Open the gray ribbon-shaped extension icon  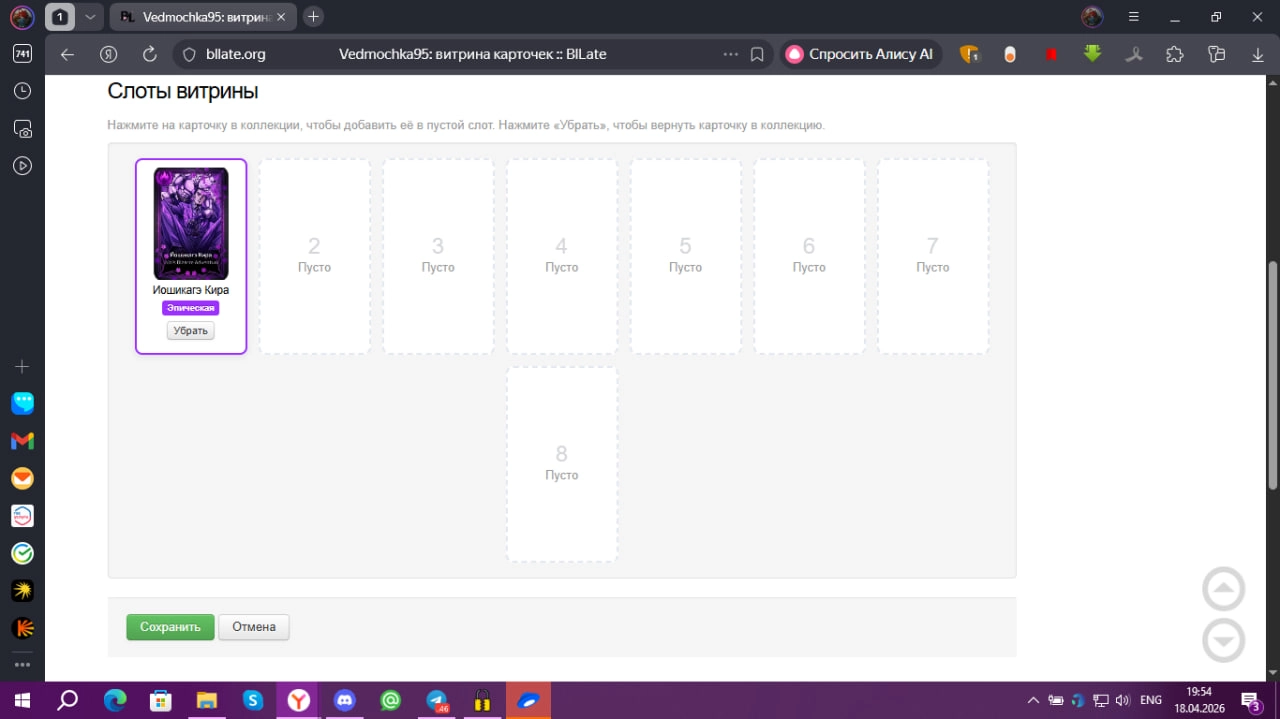pyautogui.click(x=1133, y=55)
